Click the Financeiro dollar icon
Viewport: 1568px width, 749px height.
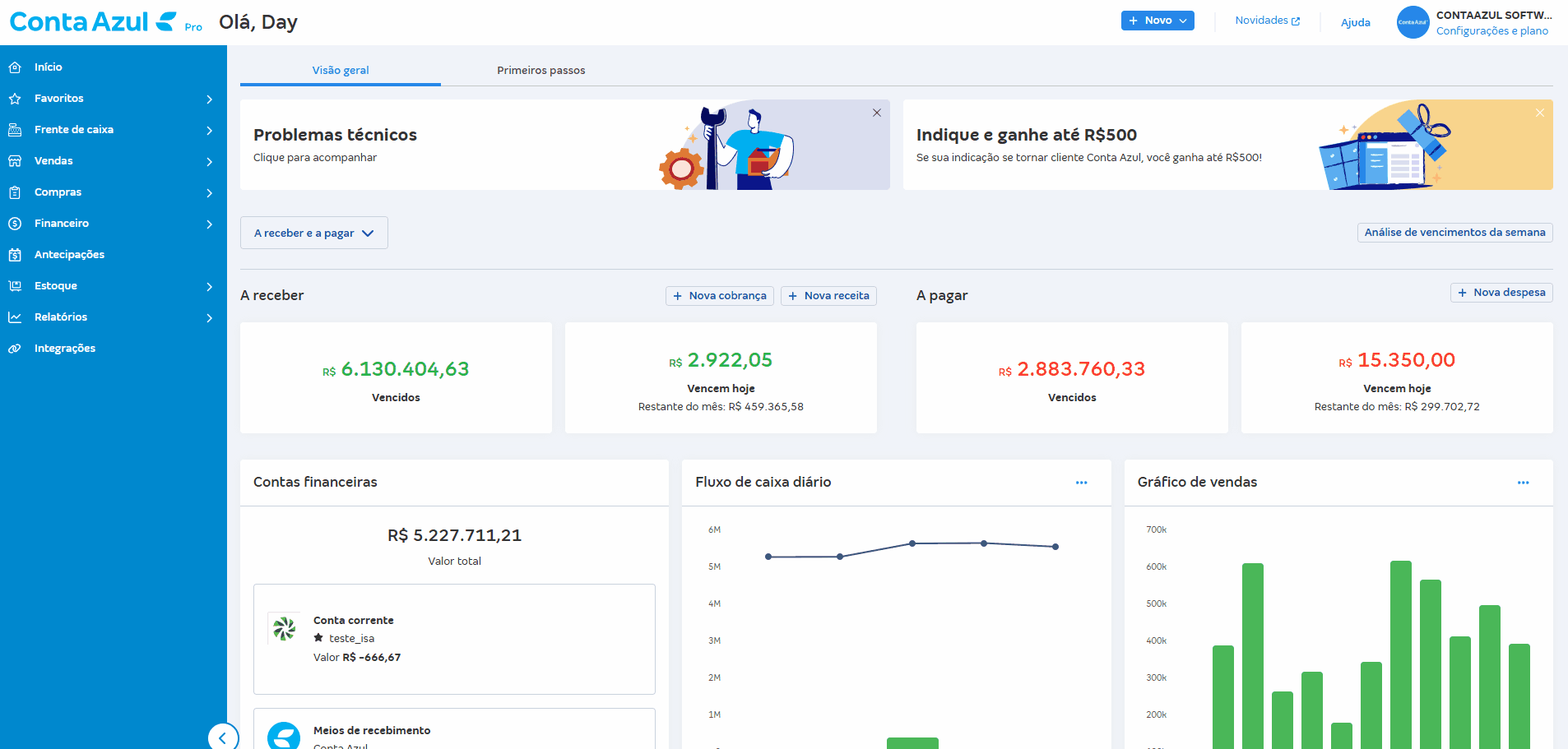tap(15, 224)
